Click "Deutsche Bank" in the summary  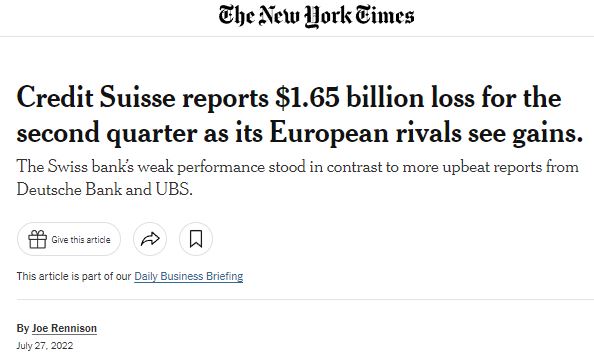69,189
